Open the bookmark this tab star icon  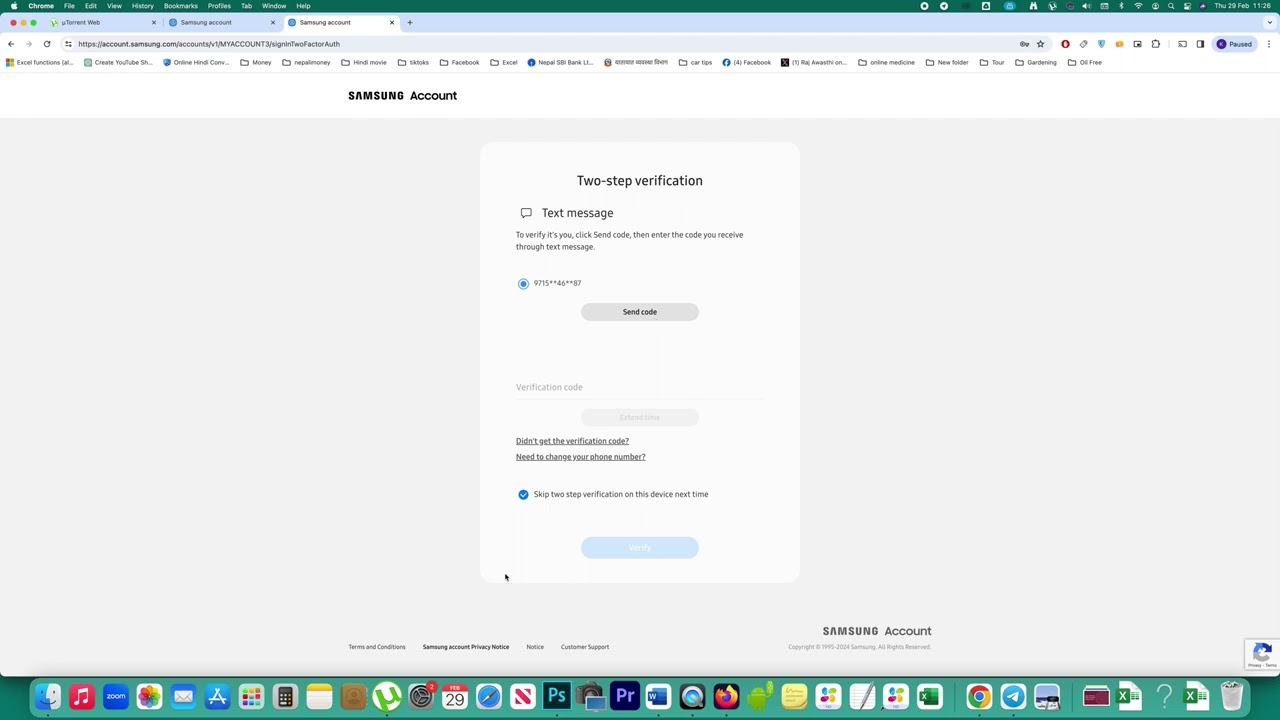[x=1041, y=44]
